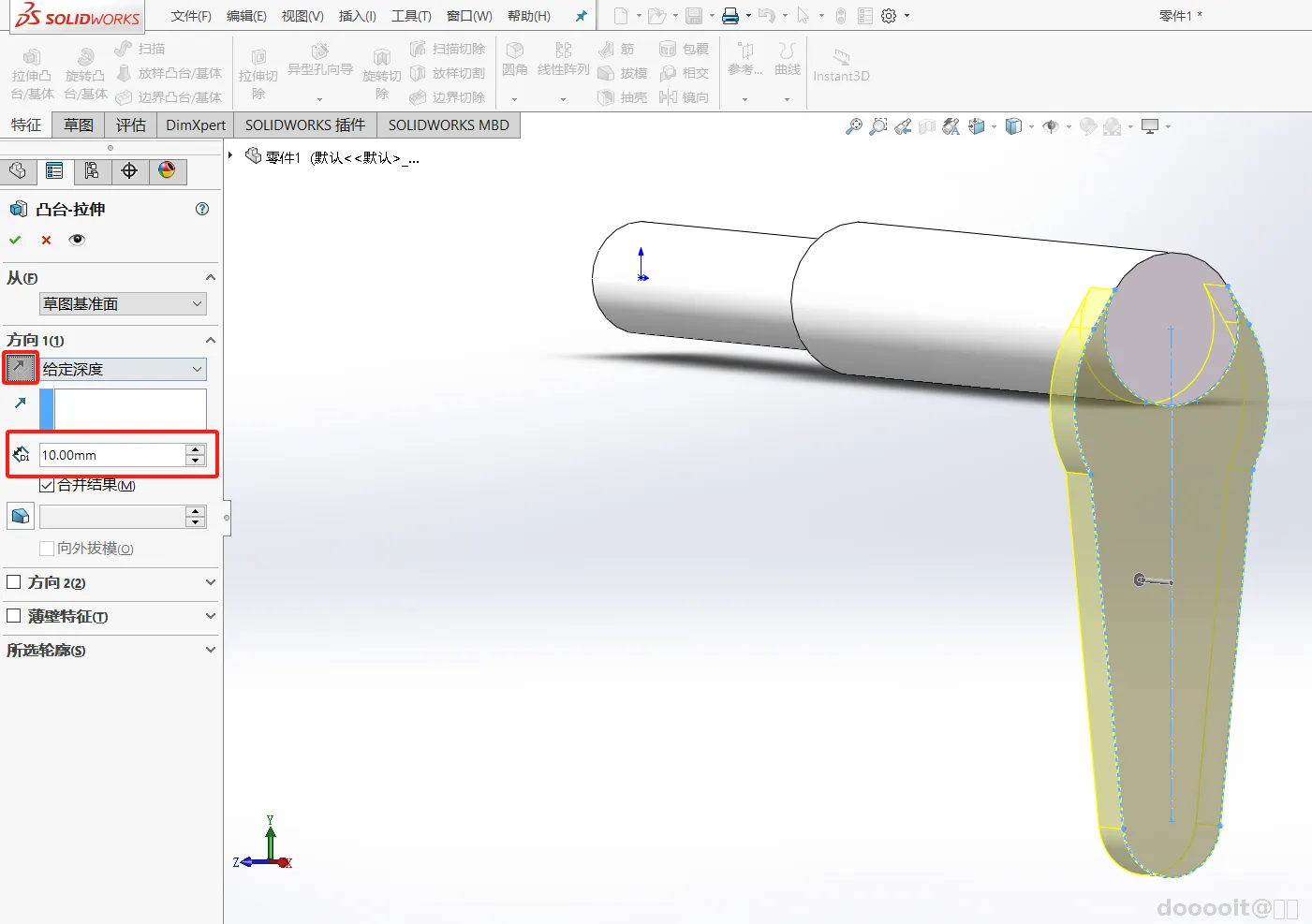
Task: Click the Extruded Boss/Base (拉伸凸台/基体) tool
Action: point(32,74)
